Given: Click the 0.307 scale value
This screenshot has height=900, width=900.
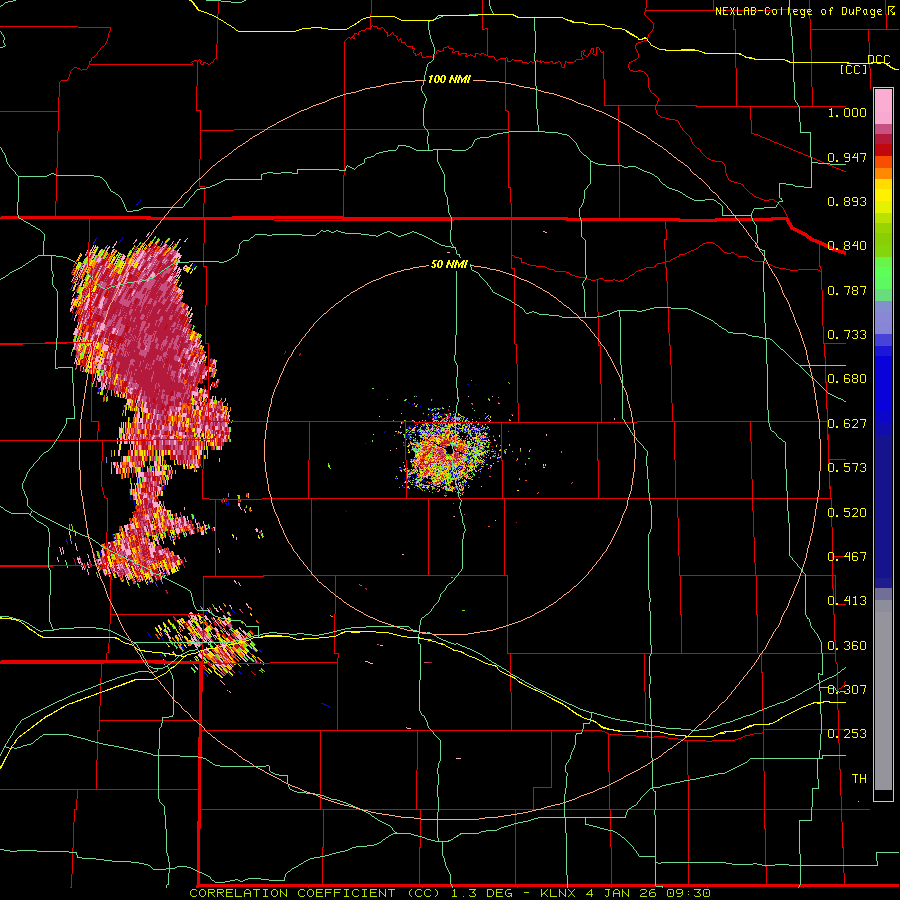Looking at the screenshot, I should coord(847,690).
